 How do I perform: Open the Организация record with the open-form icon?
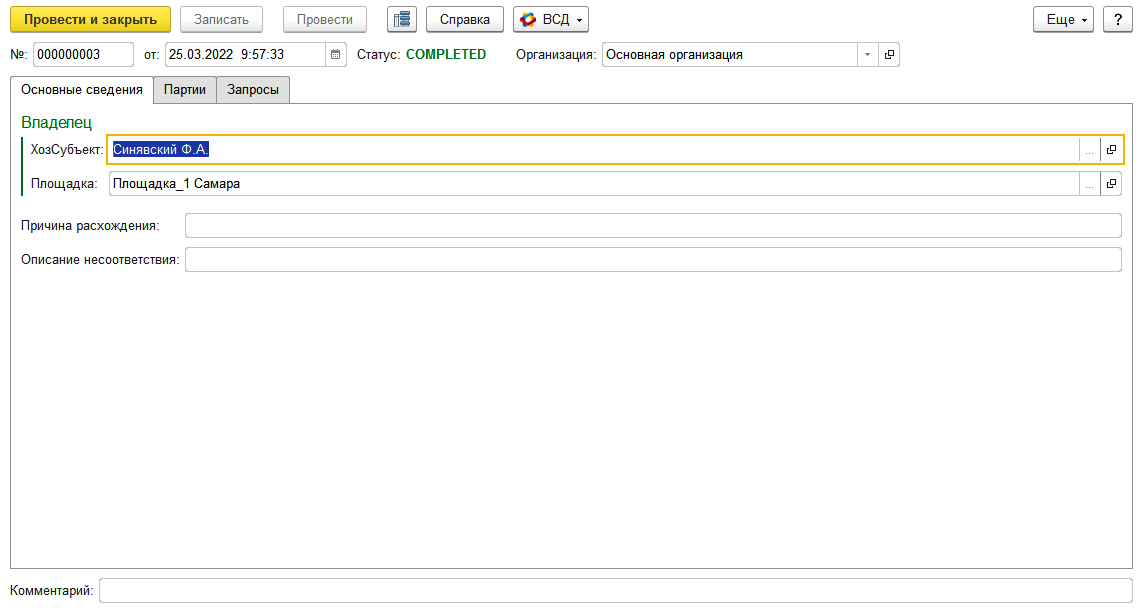(x=889, y=55)
